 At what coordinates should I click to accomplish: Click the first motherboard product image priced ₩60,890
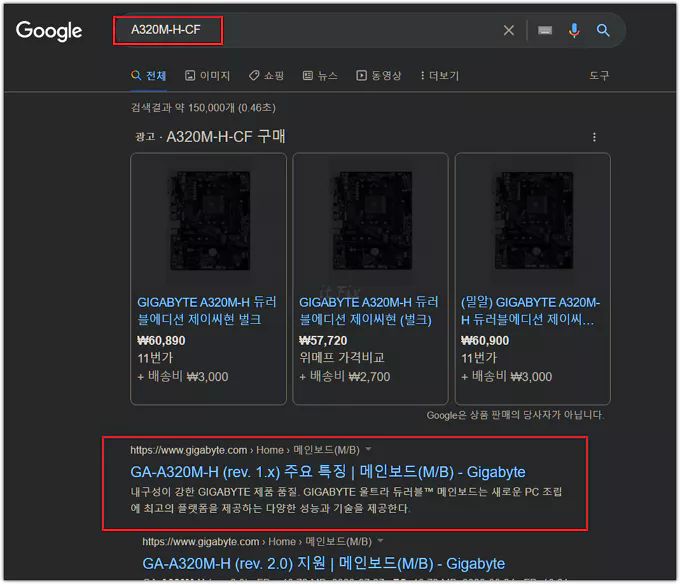pos(210,221)
